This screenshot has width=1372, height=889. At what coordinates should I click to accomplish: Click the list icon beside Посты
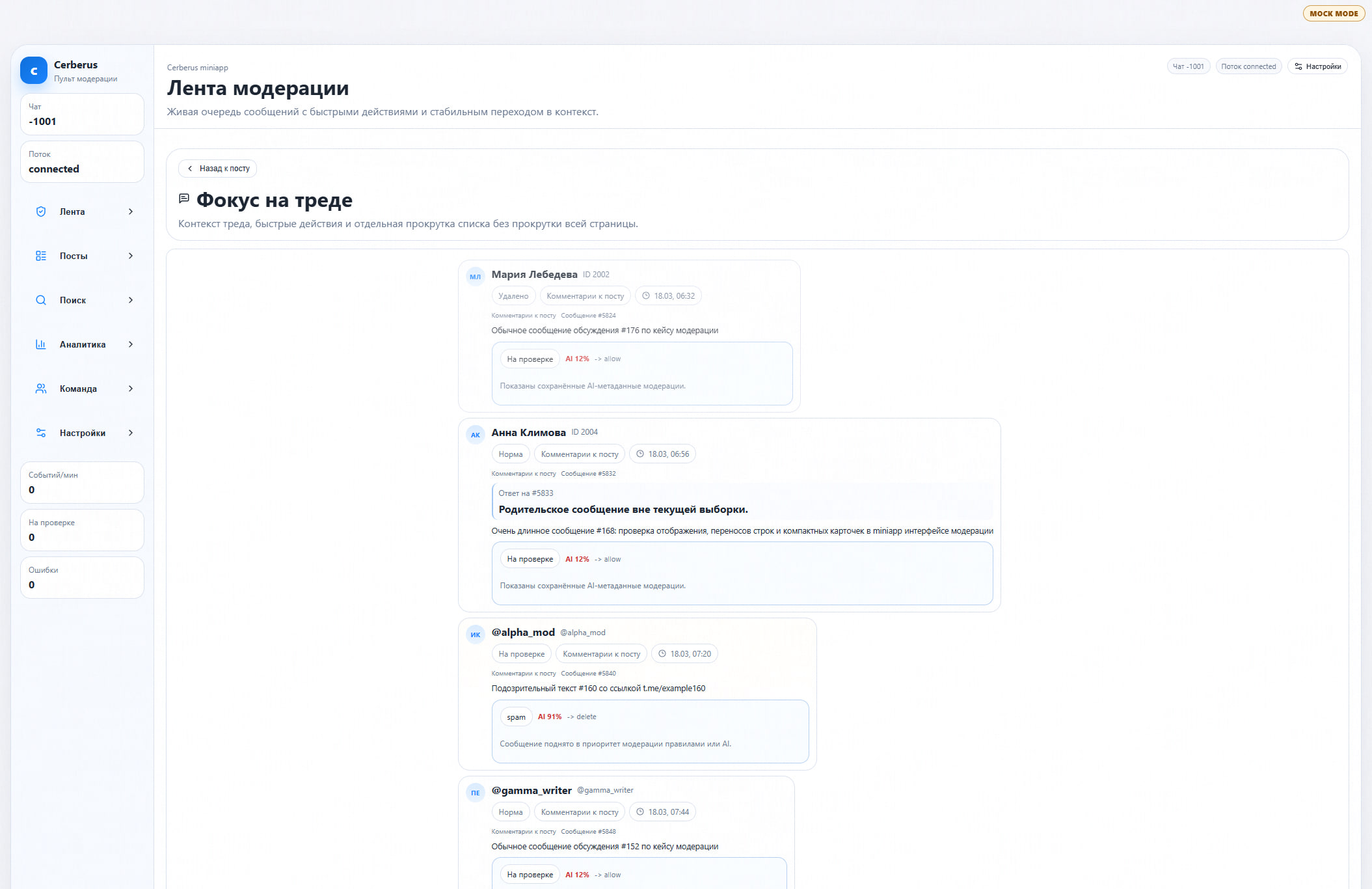coord(41,256)
